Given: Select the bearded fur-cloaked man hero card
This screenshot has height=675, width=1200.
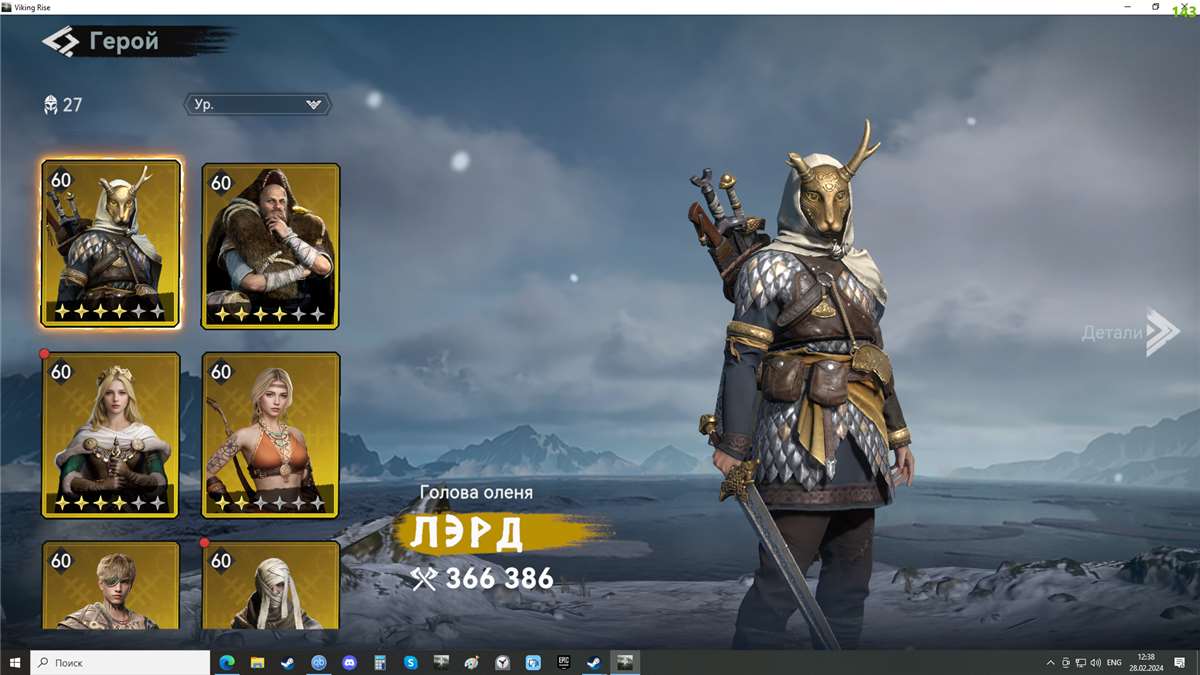Looking at the screenshot, I should click(x=271, y=246).
